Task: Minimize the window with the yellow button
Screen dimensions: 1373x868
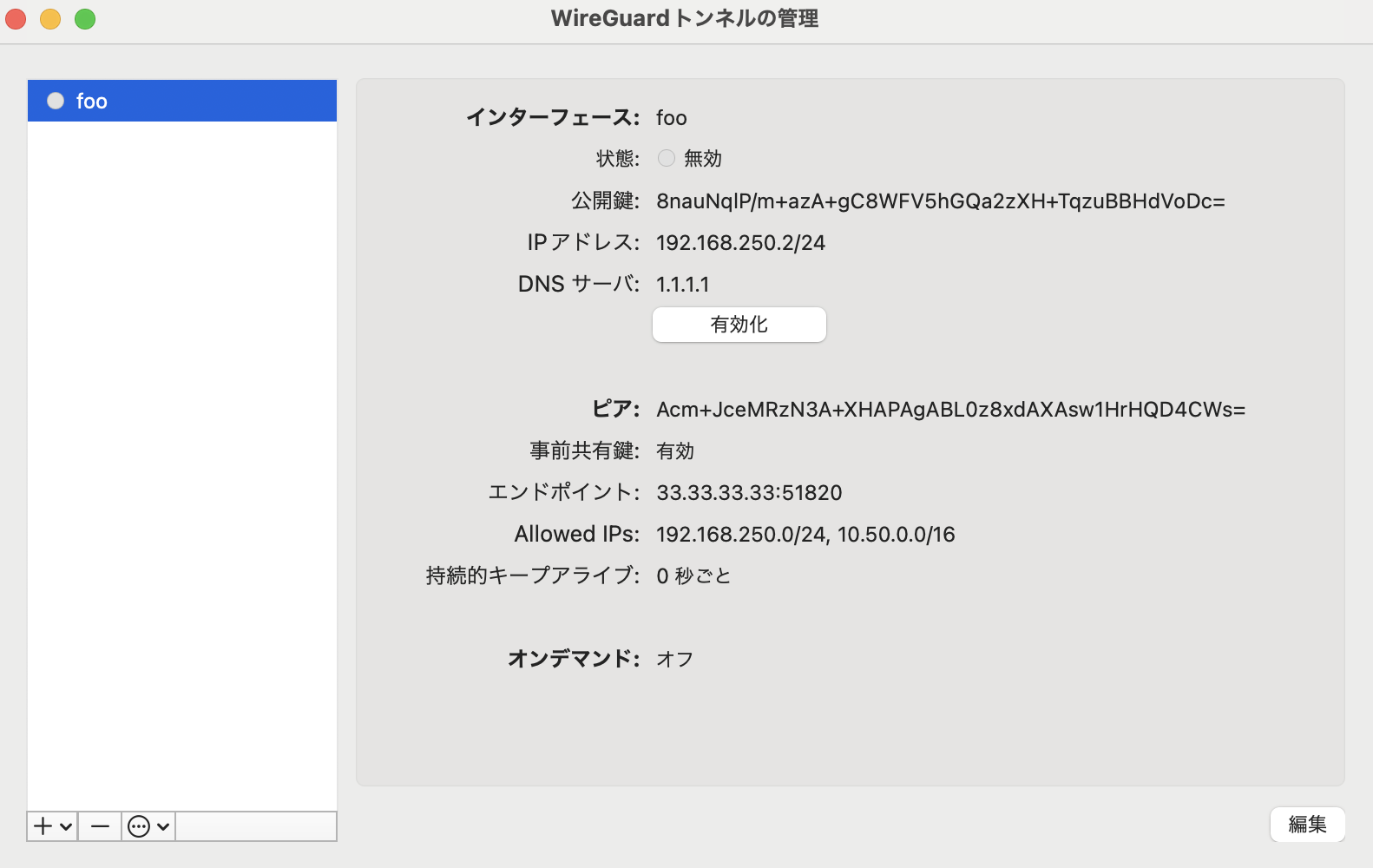Action: [50, 18]
